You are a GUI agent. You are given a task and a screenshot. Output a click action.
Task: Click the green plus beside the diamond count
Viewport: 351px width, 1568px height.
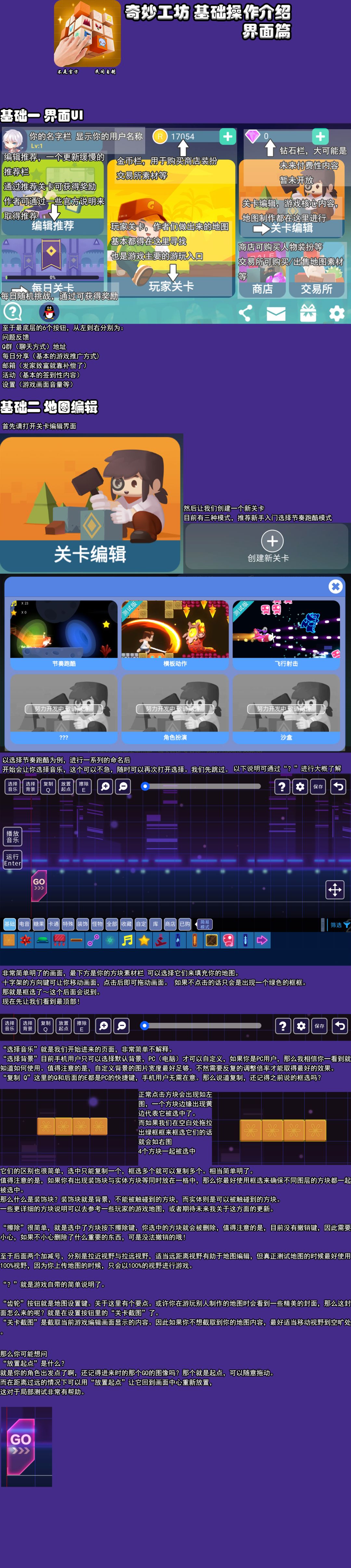(320, 136)
